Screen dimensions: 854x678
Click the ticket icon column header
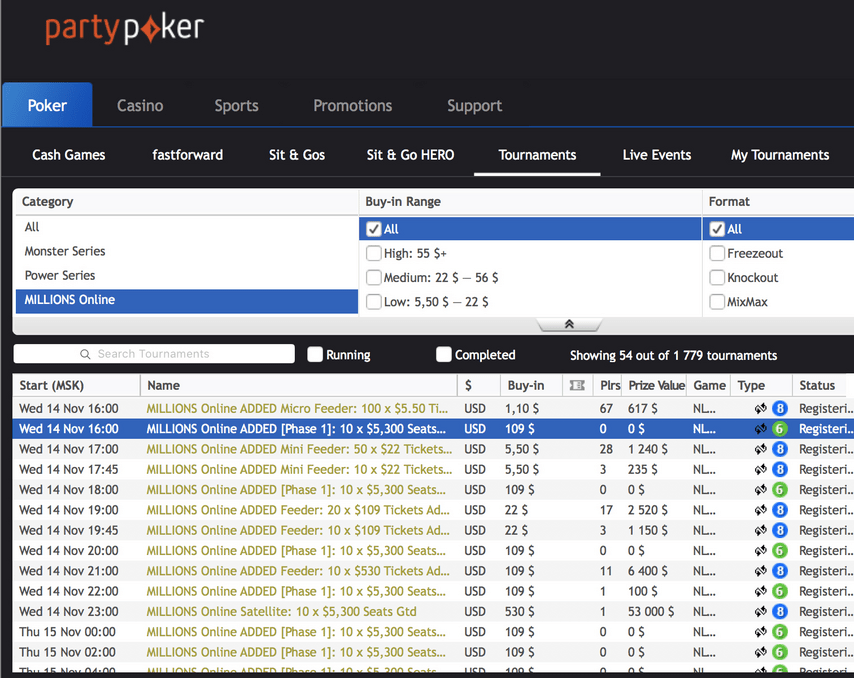point(577,386)
